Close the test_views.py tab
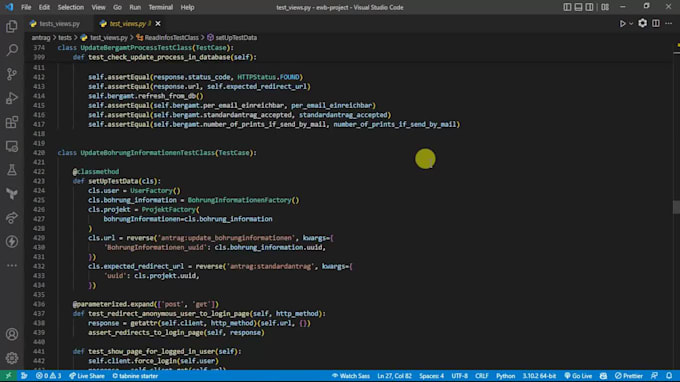 pyautogui.click(x=158, y=23)
